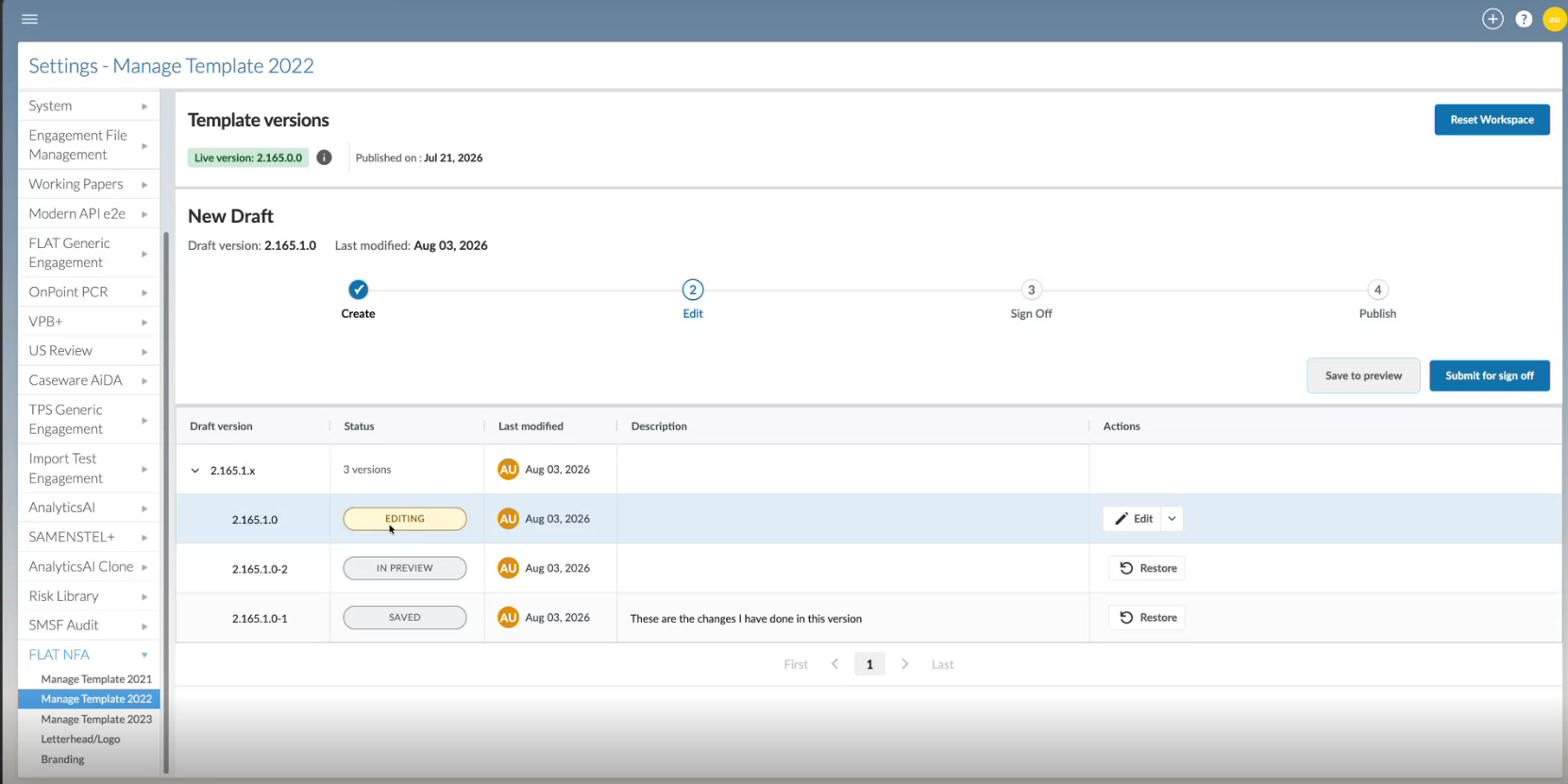Image resolution: width=1568 pixels, height=784 pixels.
Task: Collapse the 2.165.1.x version group
Action: pos(195,470)
